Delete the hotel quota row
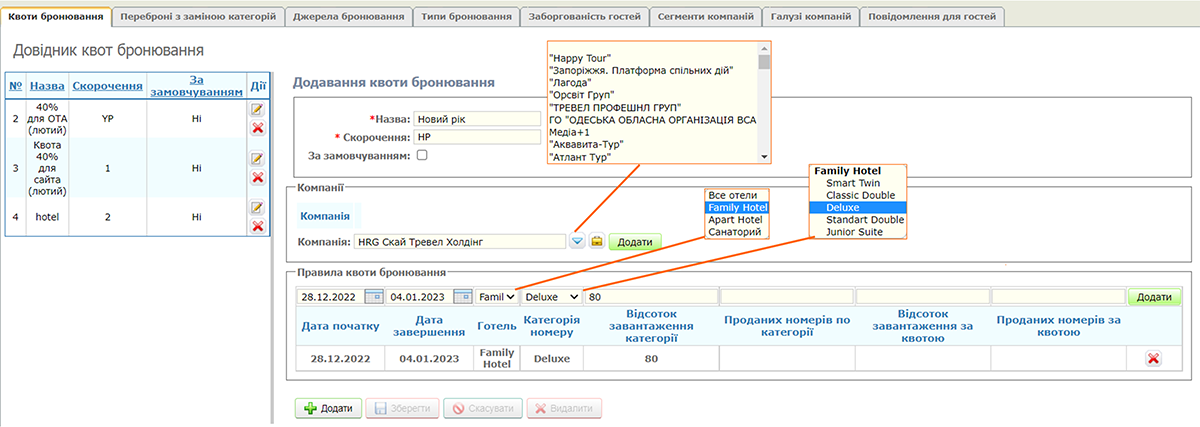 (257, 226)
